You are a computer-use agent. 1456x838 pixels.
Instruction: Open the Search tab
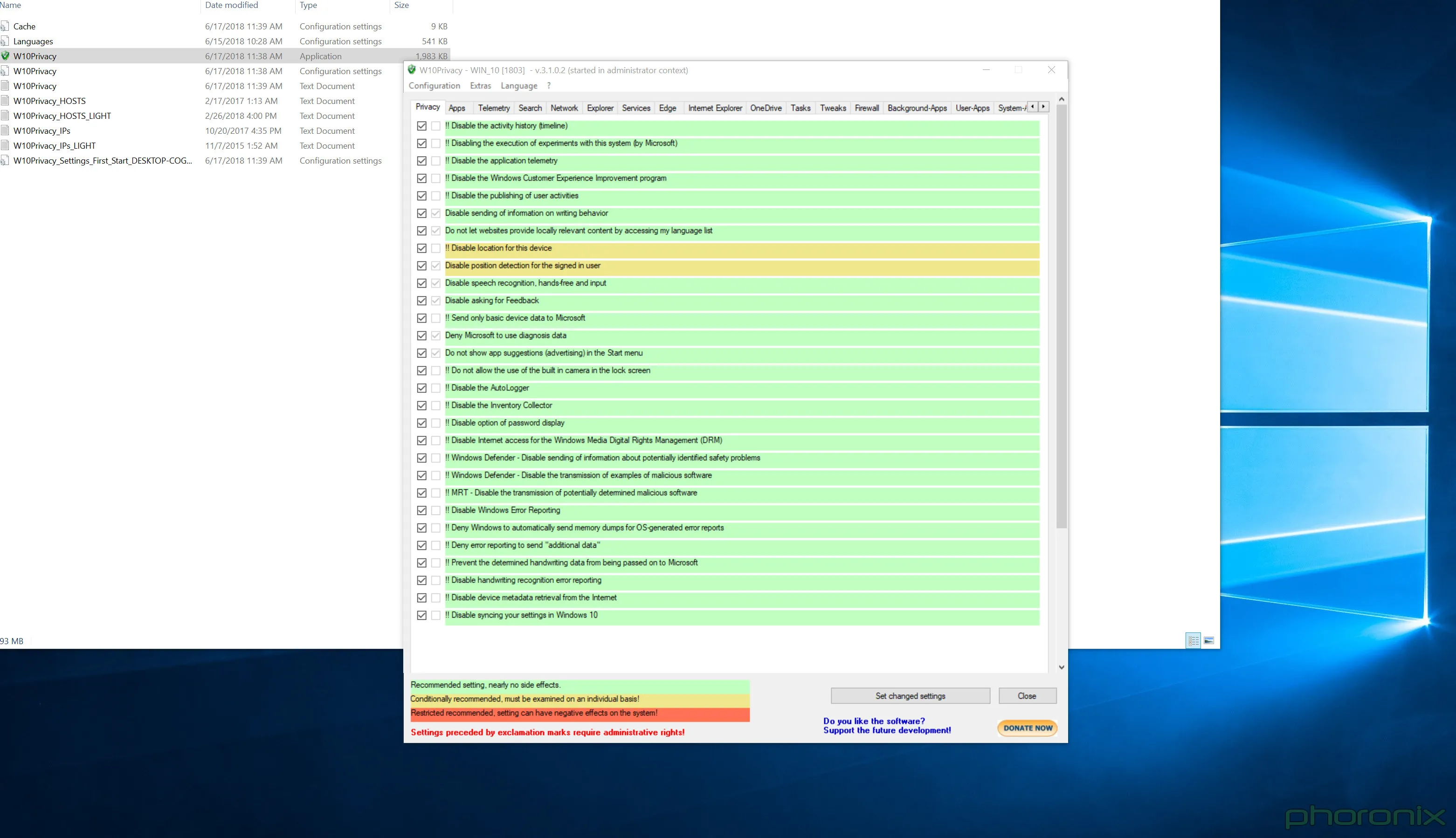point(530,108)
